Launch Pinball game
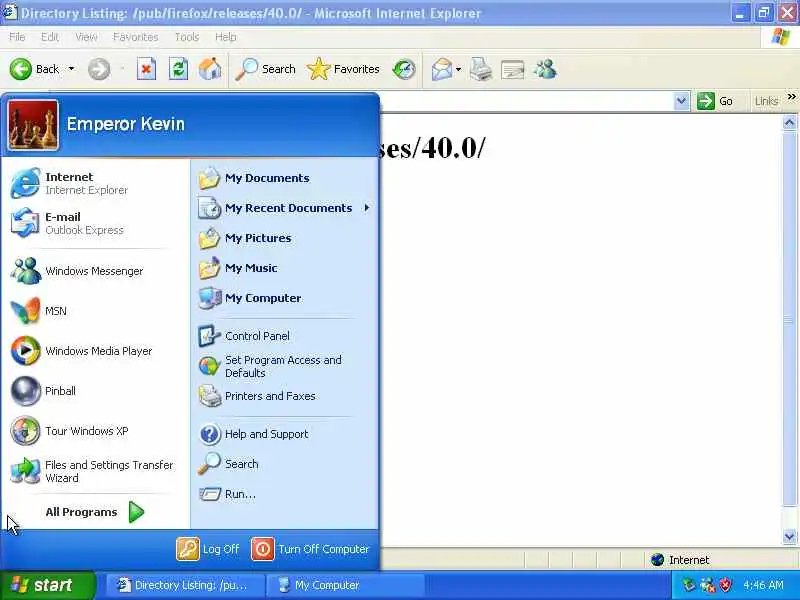The width and height of the screenshot is (800, 600). [95, 391]
